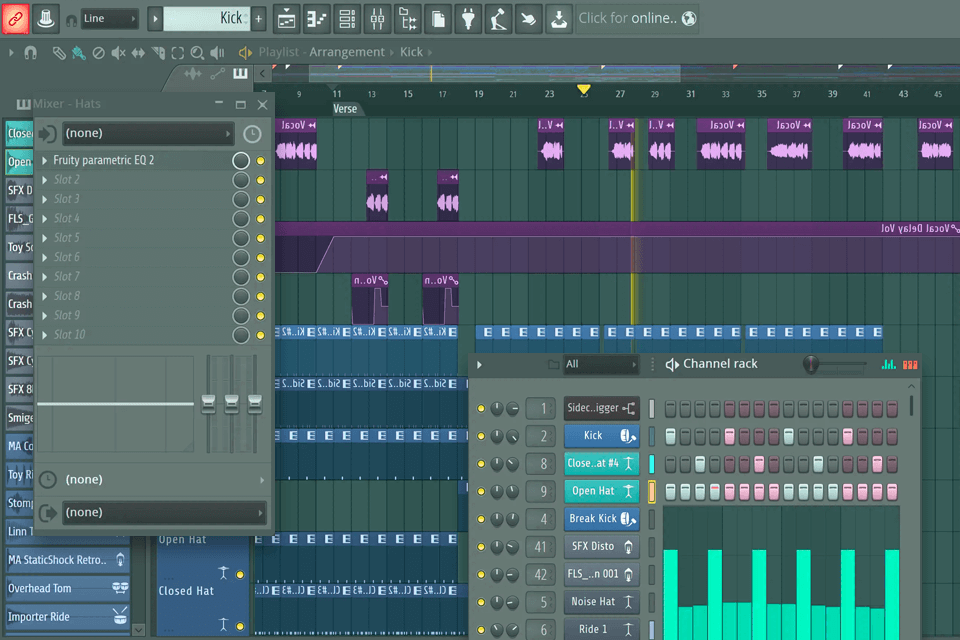Click the Verse timeline marker

(345, 108)
